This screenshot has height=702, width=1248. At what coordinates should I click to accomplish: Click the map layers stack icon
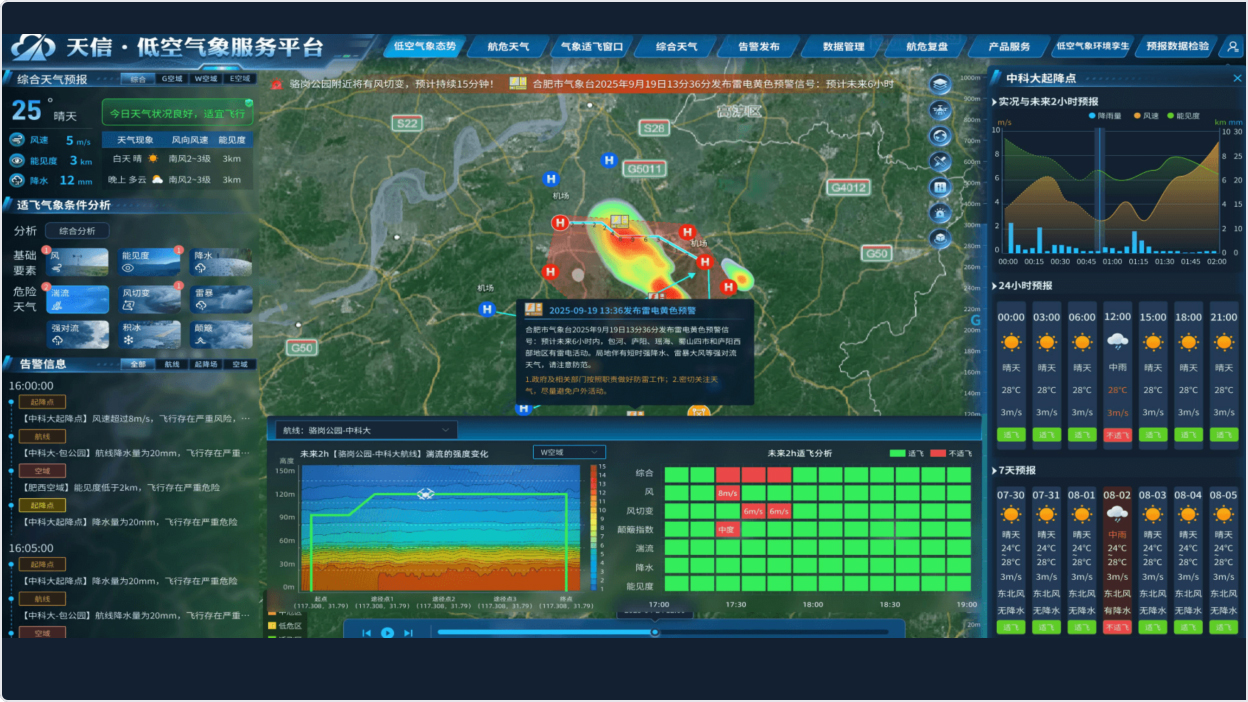click(940, 83)
